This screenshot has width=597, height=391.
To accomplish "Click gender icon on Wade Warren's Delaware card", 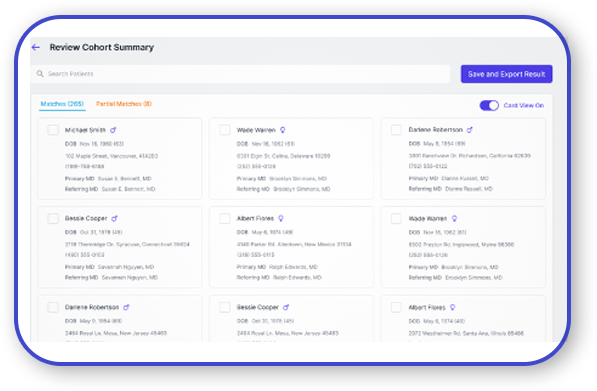I will point(283,130).
